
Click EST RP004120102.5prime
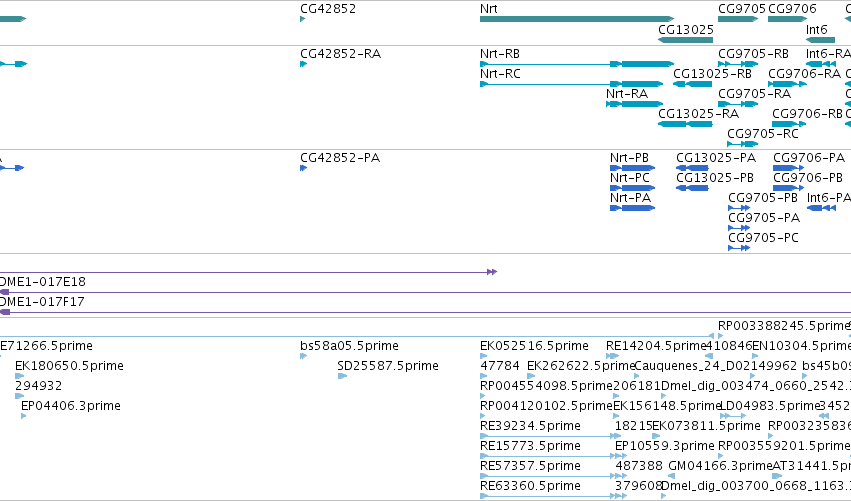(546, 407)
